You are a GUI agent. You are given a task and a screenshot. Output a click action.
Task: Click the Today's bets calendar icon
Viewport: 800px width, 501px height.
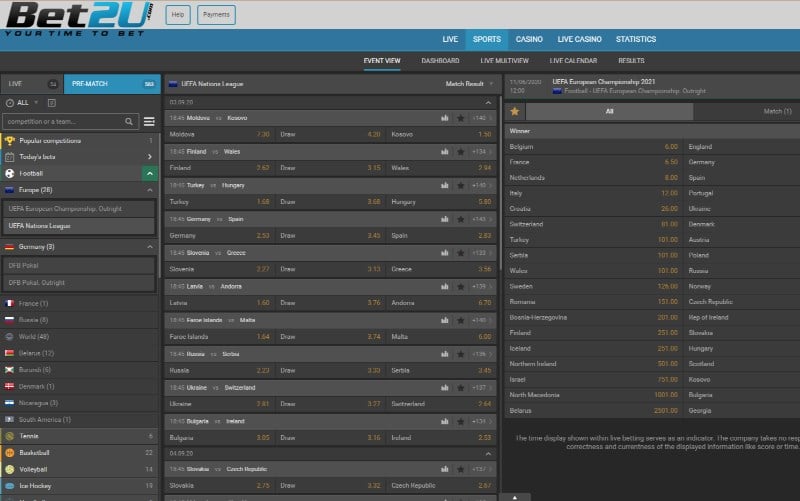point(10,157)
